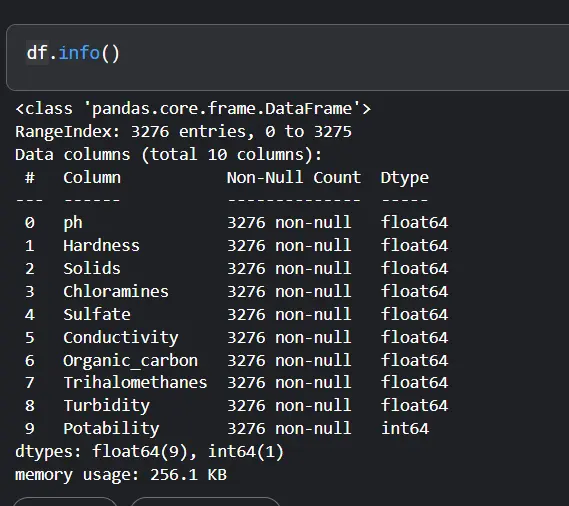Click the 'memory usage: 256.1 KB' line
Viewport: 569px width, 506px height.
pyautogui.click(x=121, y=475)
